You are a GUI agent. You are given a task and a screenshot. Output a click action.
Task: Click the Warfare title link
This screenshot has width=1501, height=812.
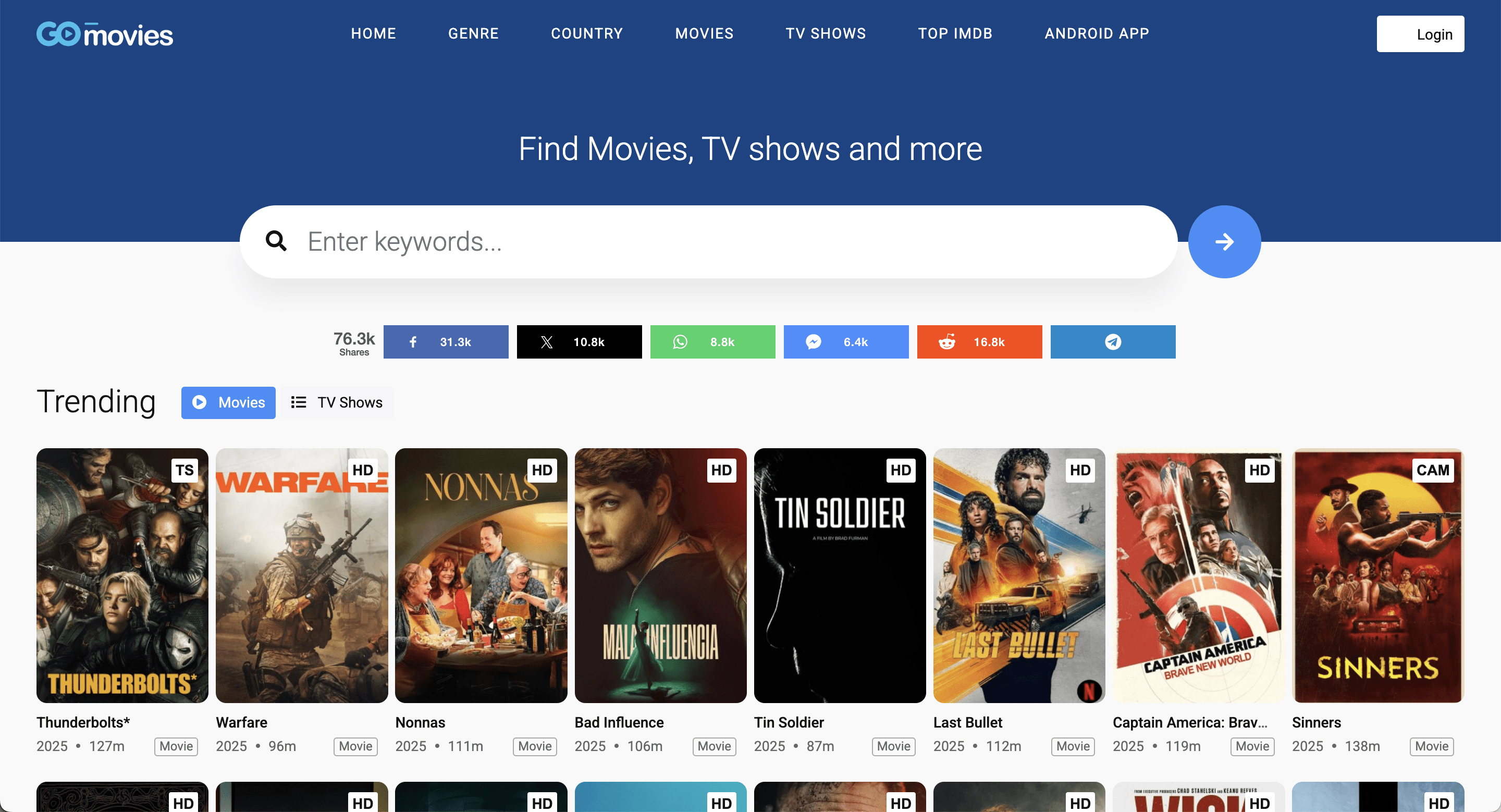(242, 722)
